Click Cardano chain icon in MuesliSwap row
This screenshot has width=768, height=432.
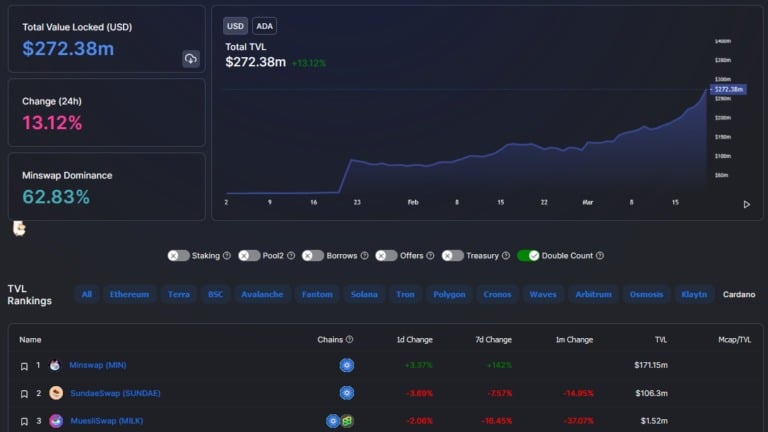(x=333, y=421)
